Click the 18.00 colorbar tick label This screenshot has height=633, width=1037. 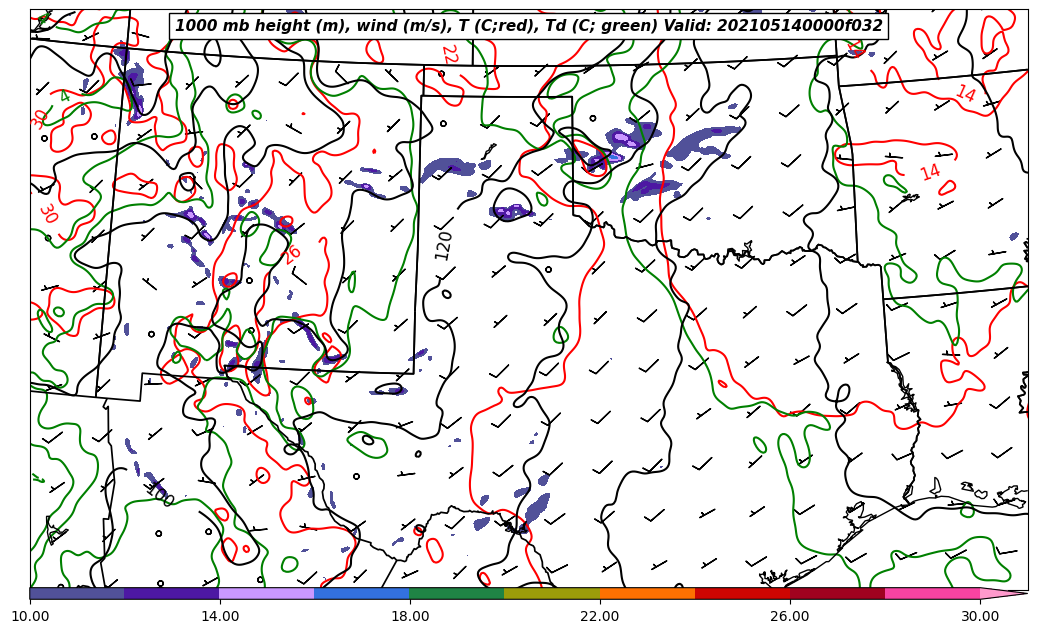(410, 616)
